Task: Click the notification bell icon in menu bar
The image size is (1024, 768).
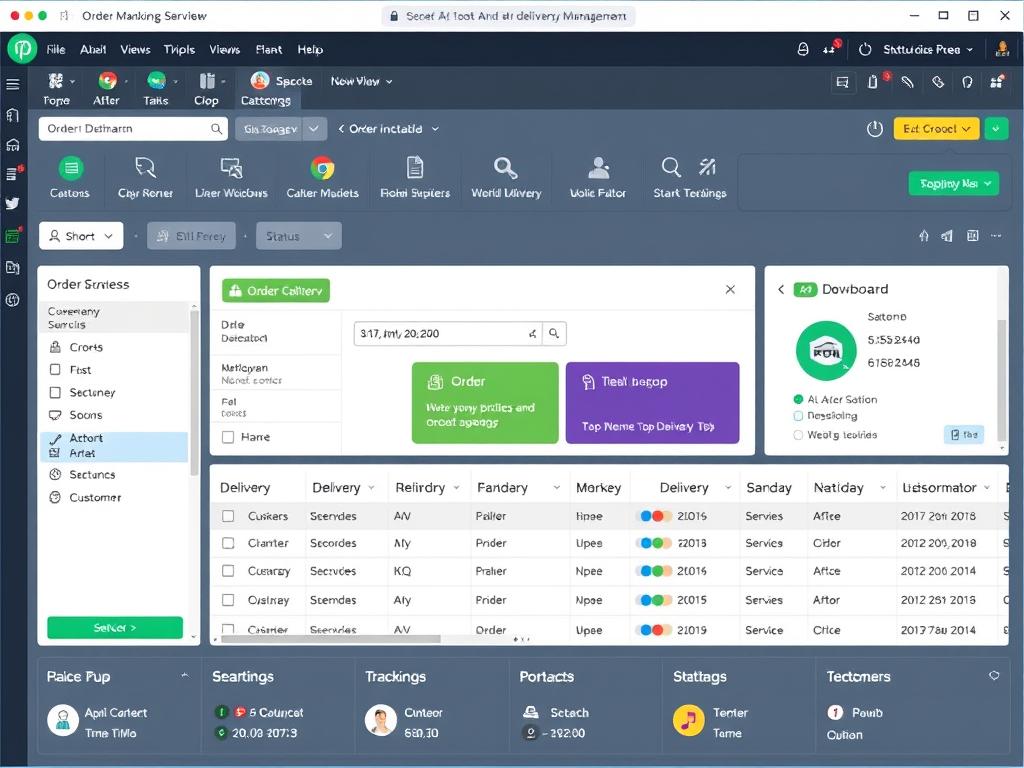Action: [802, 49]
